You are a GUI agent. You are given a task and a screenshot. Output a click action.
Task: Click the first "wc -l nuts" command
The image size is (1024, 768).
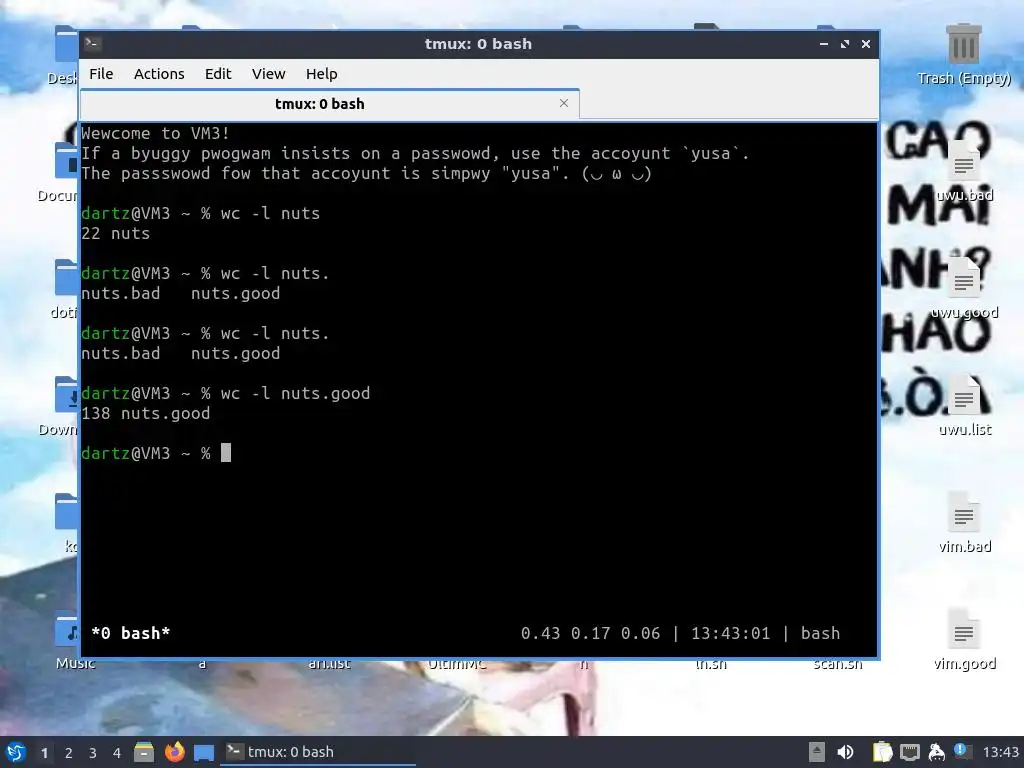270,213
